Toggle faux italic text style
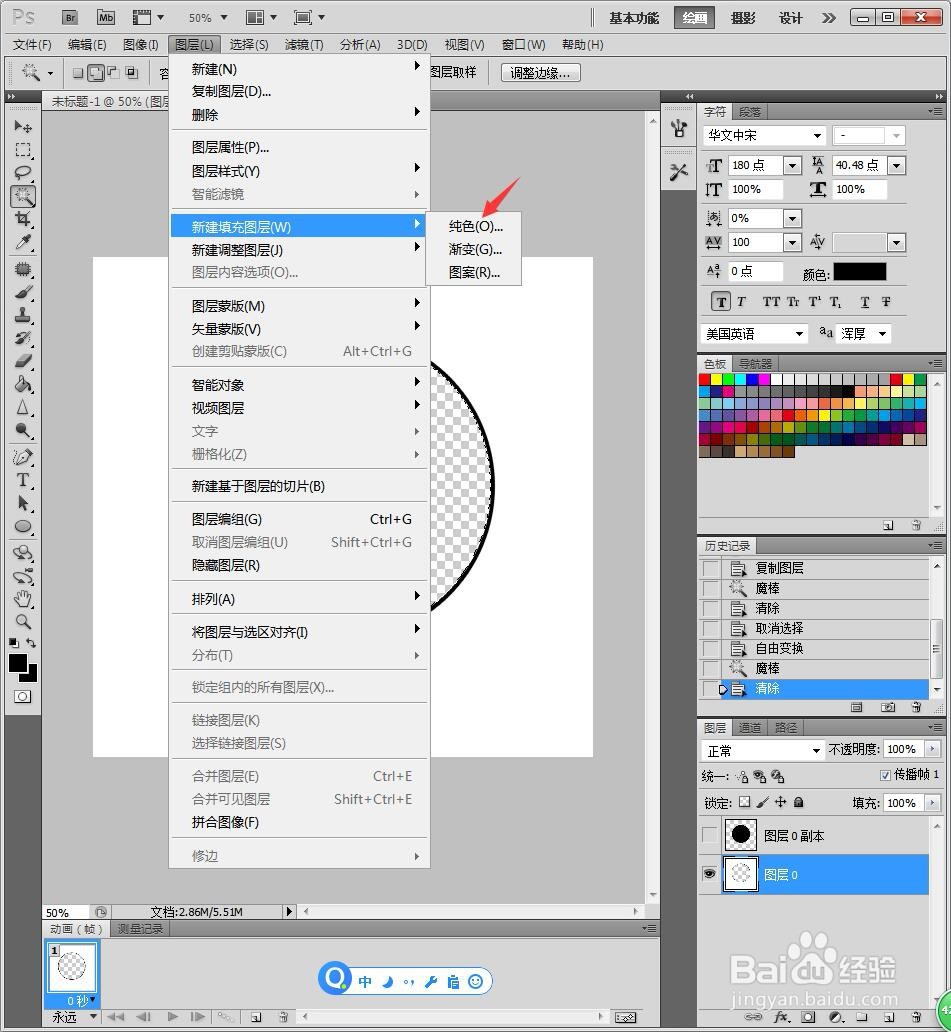 tap(742, 302)
